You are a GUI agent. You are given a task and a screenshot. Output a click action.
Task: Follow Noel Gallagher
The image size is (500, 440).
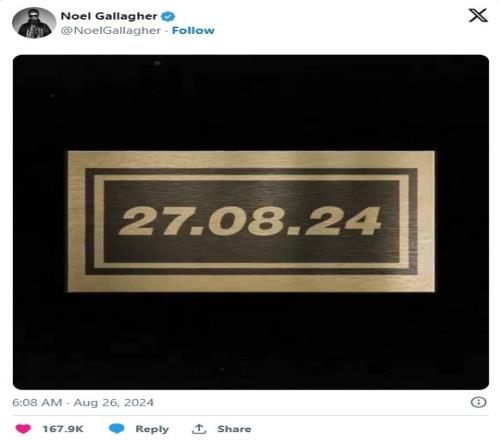(x=193, y=30)
